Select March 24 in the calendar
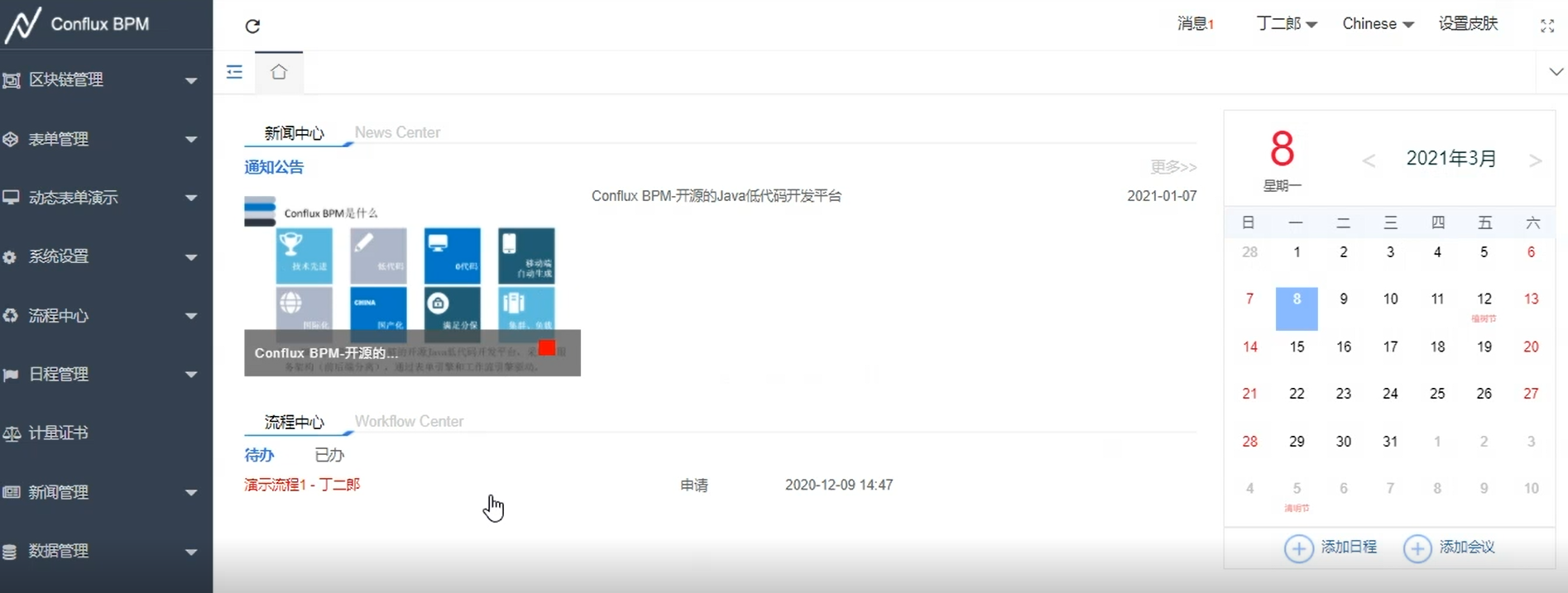1568x593 pixels. point(1390,394)
